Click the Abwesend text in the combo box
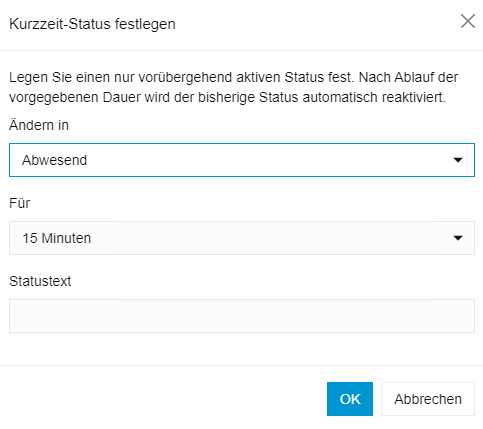The image size is (483, 429). coord(55,160)
